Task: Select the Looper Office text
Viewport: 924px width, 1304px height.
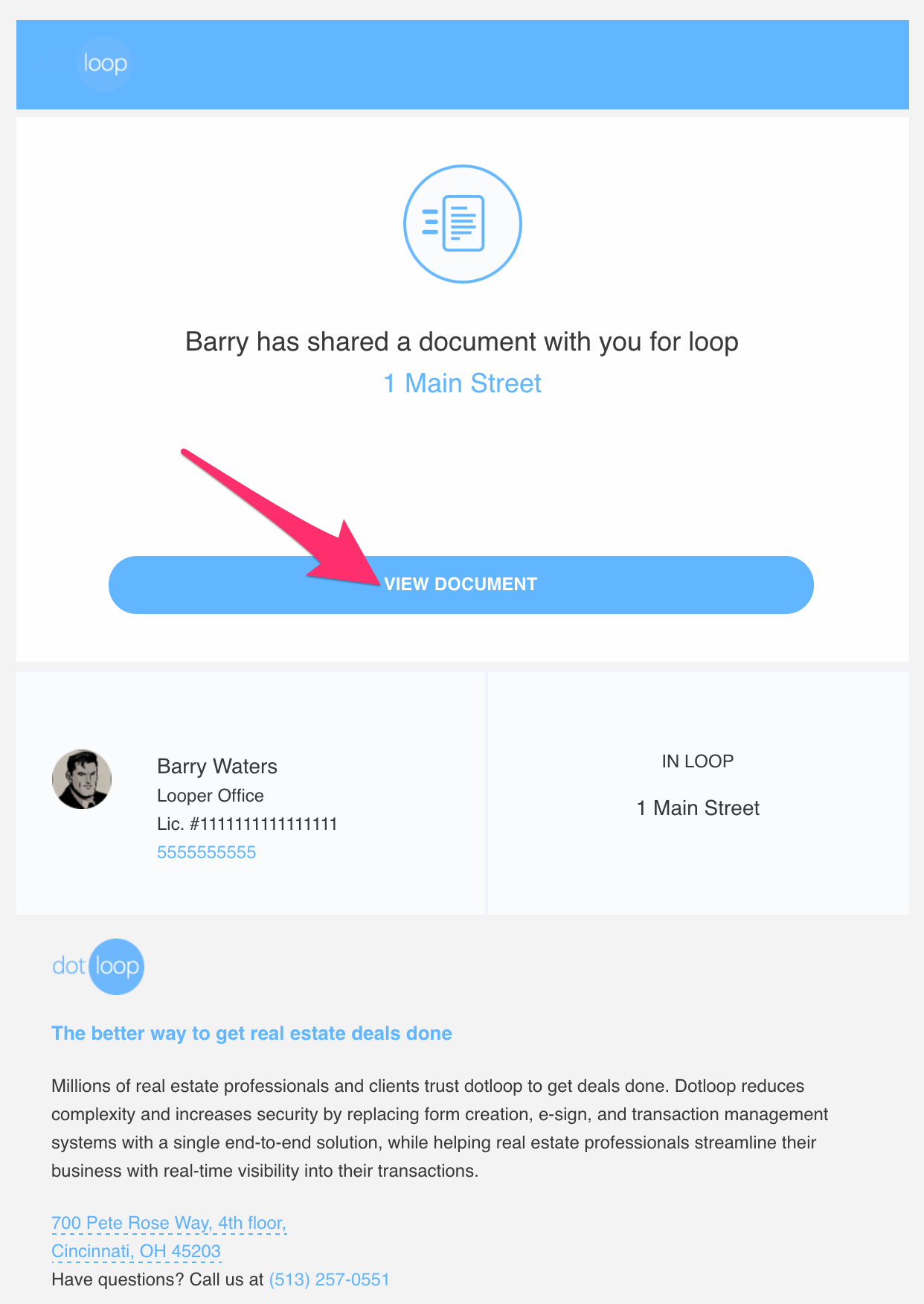Action: tap(211, 796)
